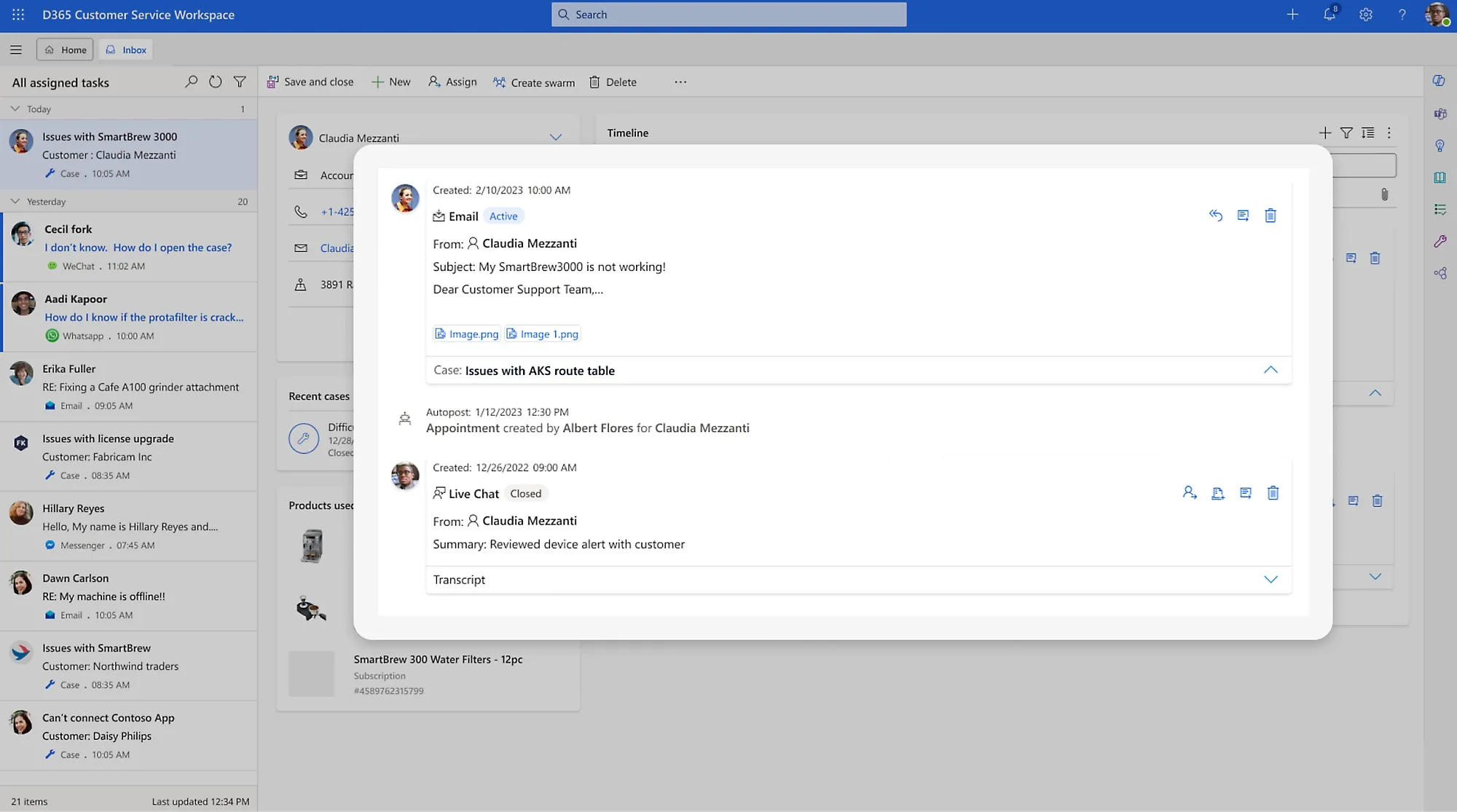The image size is (1457, 812).
Task: Expand the Transcript section
Action: pyautogui.click(x=1271, y=580)
